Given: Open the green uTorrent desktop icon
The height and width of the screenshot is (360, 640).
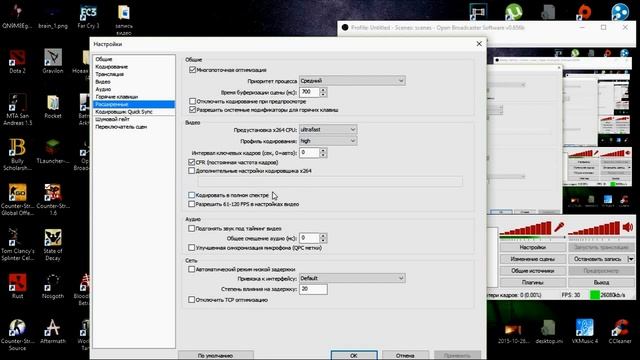Looking at the screenshot, I should pos(513,11).
